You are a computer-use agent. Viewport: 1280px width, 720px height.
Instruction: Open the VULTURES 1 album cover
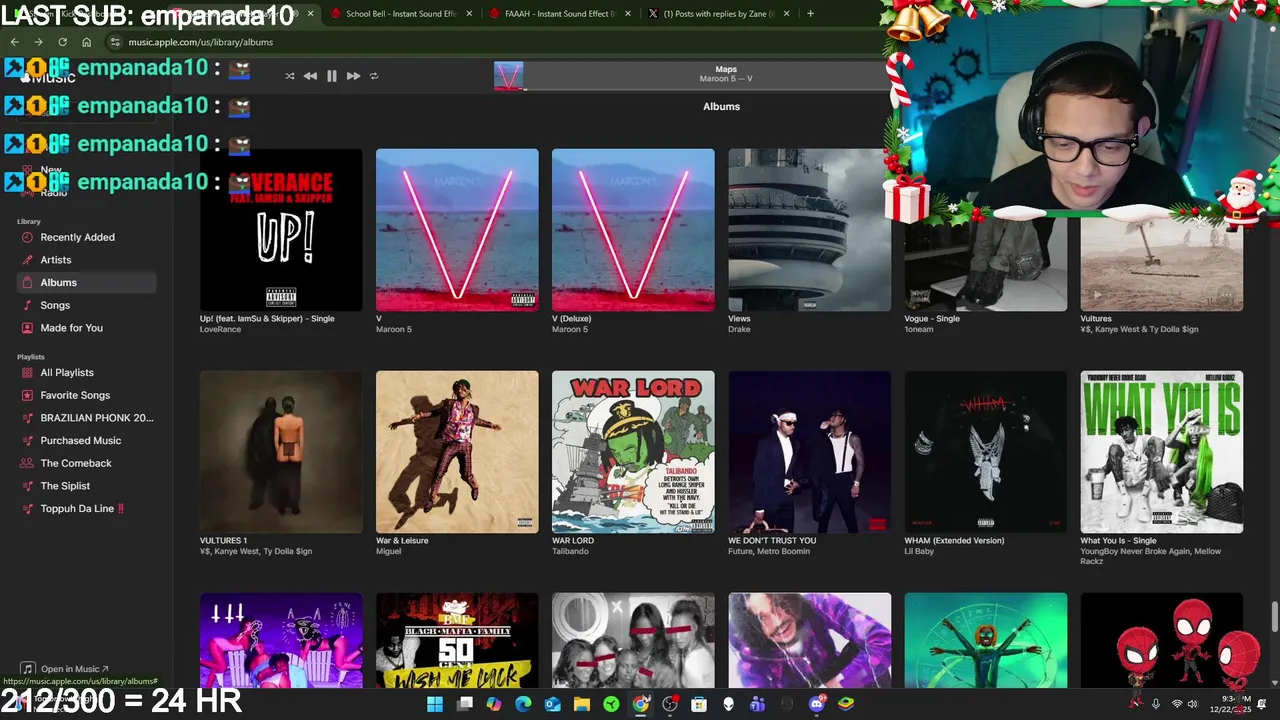click(x=281, y=452)
